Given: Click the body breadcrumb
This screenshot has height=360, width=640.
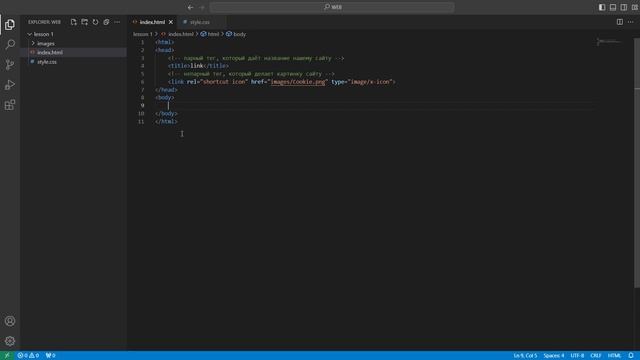Looking at the screenshot, I should click(240, 34).
